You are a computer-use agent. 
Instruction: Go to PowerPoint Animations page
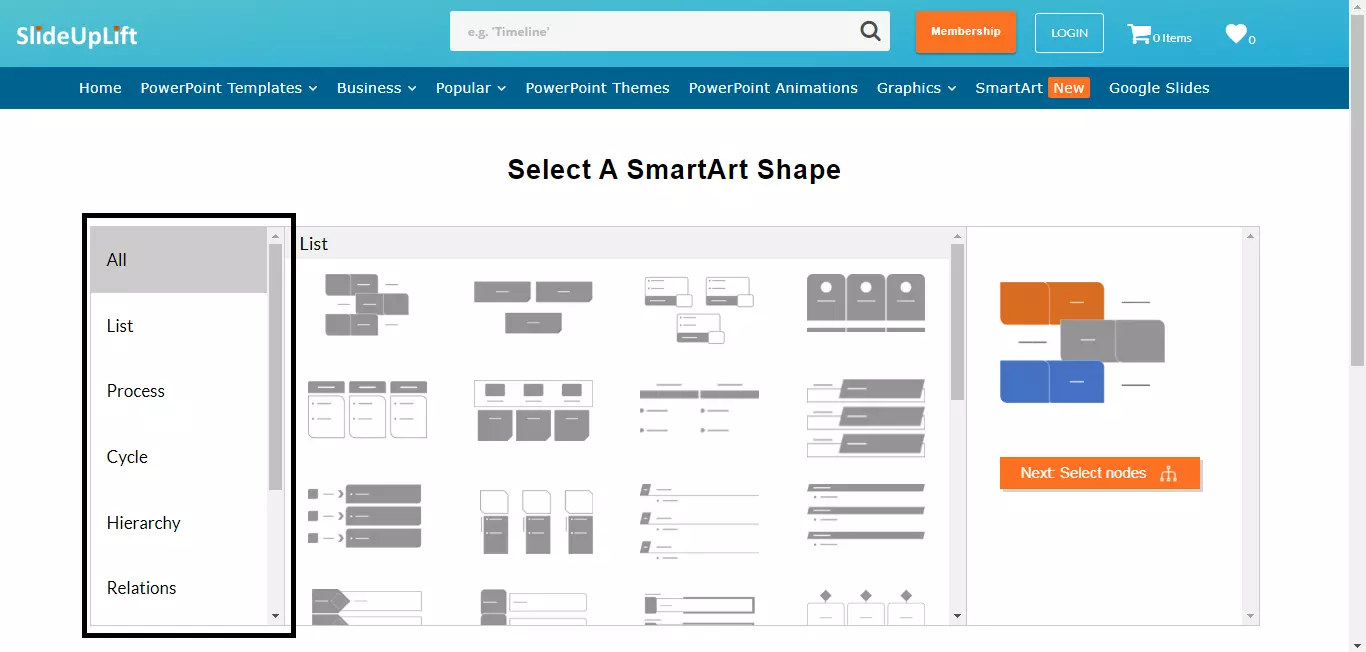pos(773,88)
